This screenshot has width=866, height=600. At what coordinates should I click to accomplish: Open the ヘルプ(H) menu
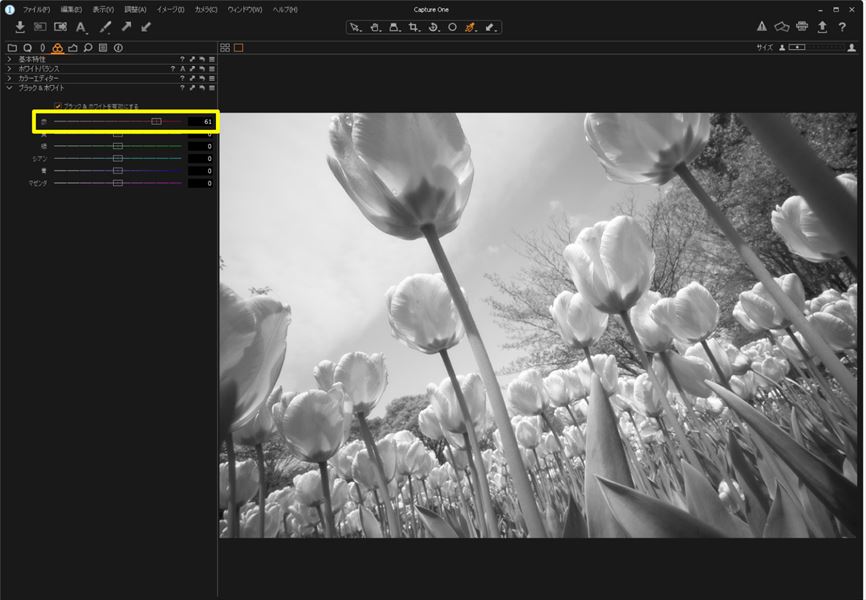(x=285, y=9)
